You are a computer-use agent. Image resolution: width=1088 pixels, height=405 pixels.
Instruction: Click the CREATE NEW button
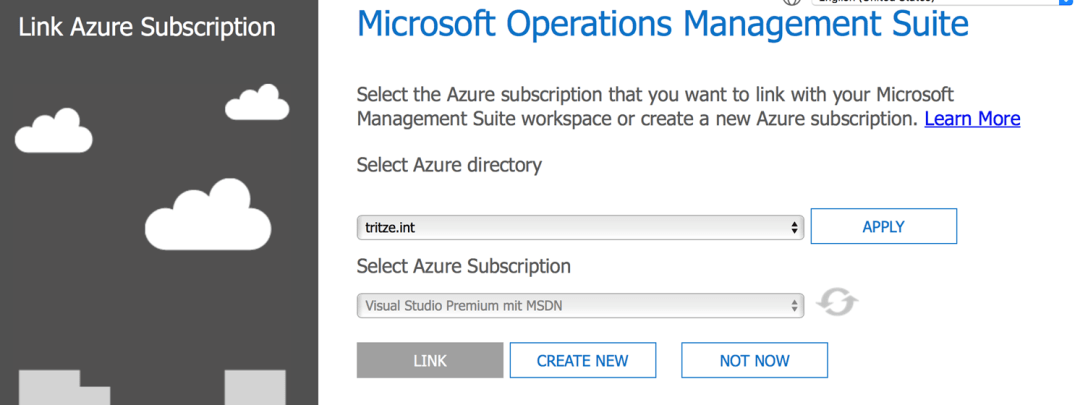582,361
